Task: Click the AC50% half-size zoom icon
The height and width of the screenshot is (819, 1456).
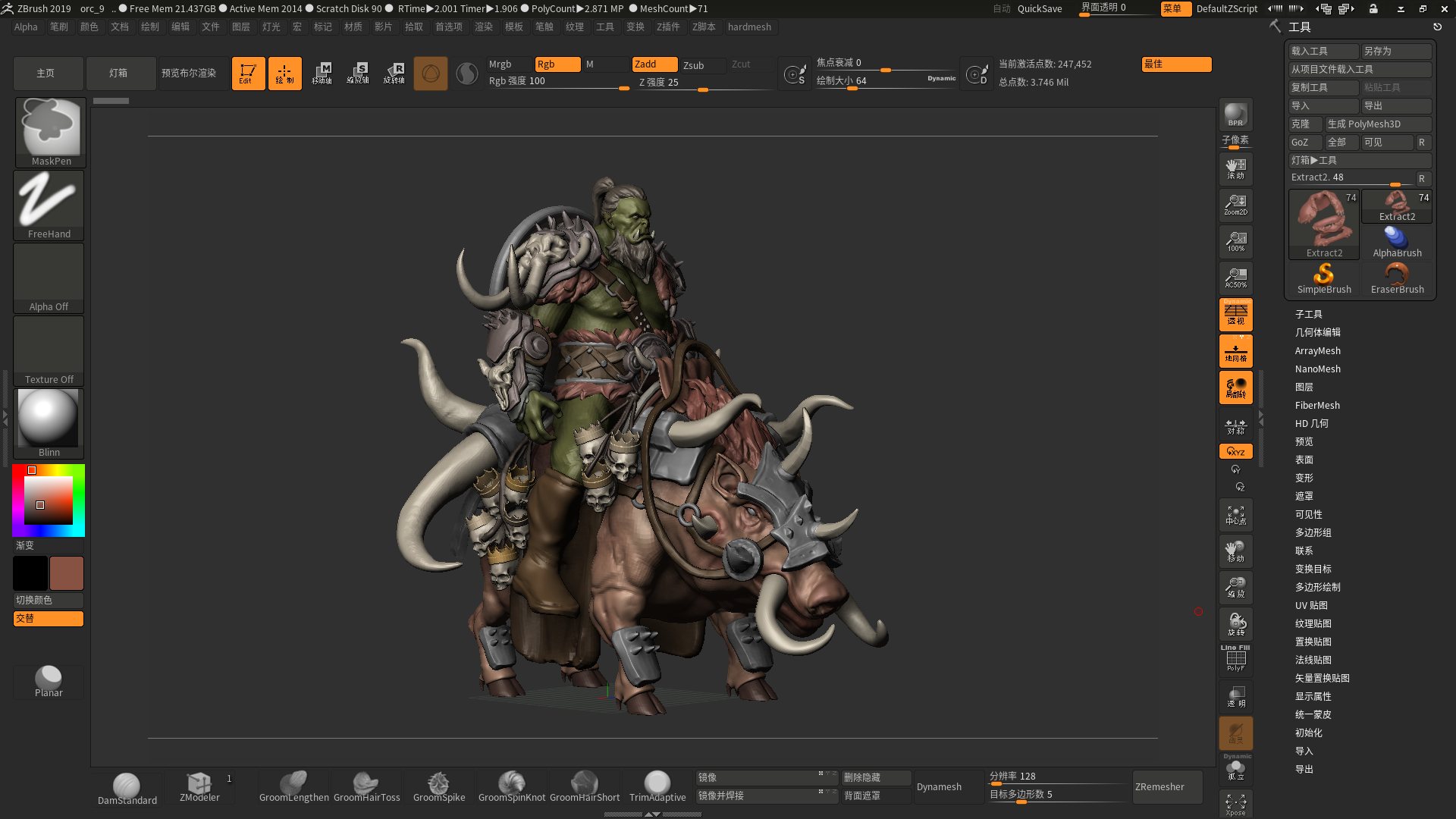Action: (1235, 278)
